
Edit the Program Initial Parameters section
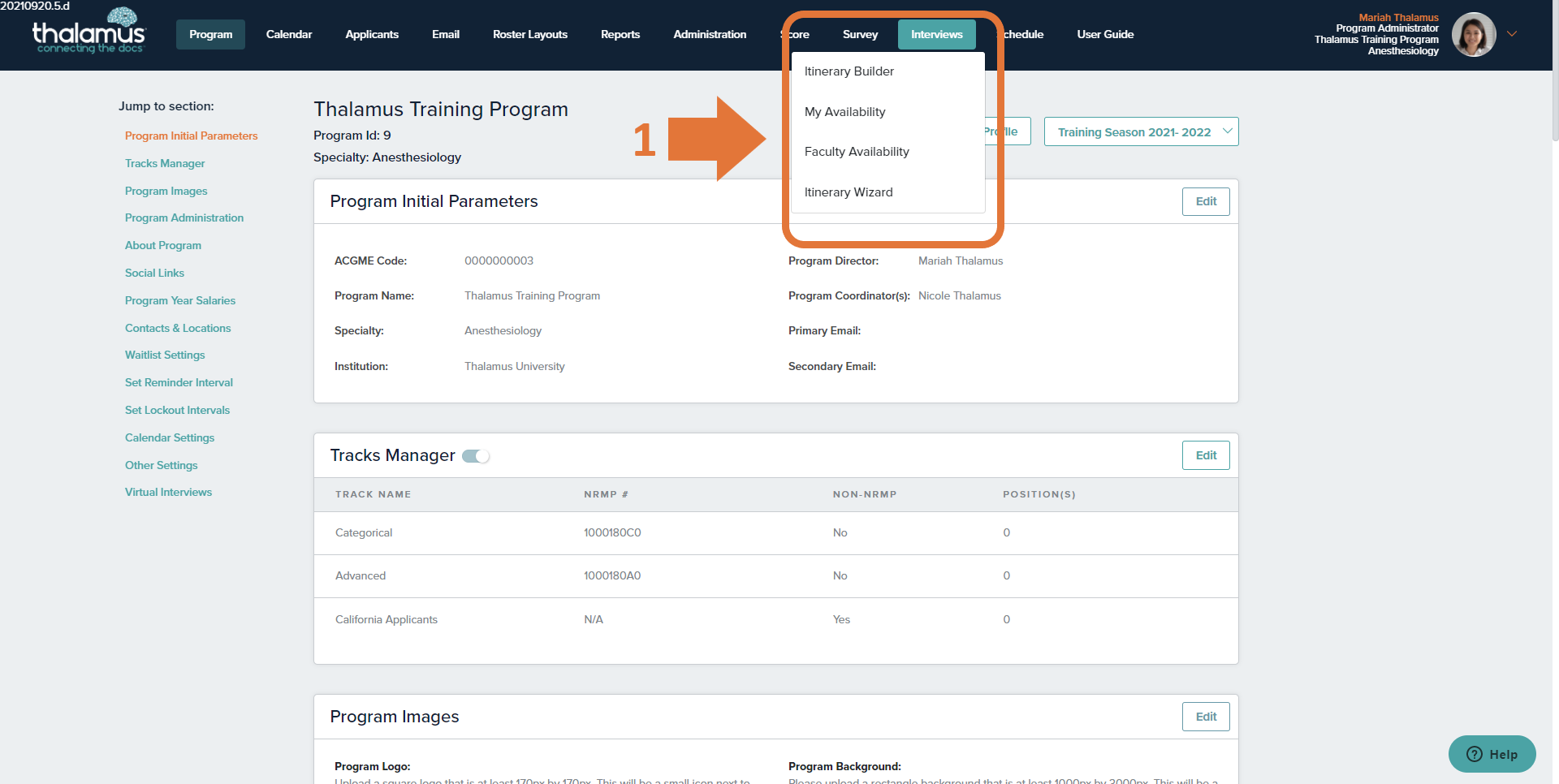tap(1206, 201)
